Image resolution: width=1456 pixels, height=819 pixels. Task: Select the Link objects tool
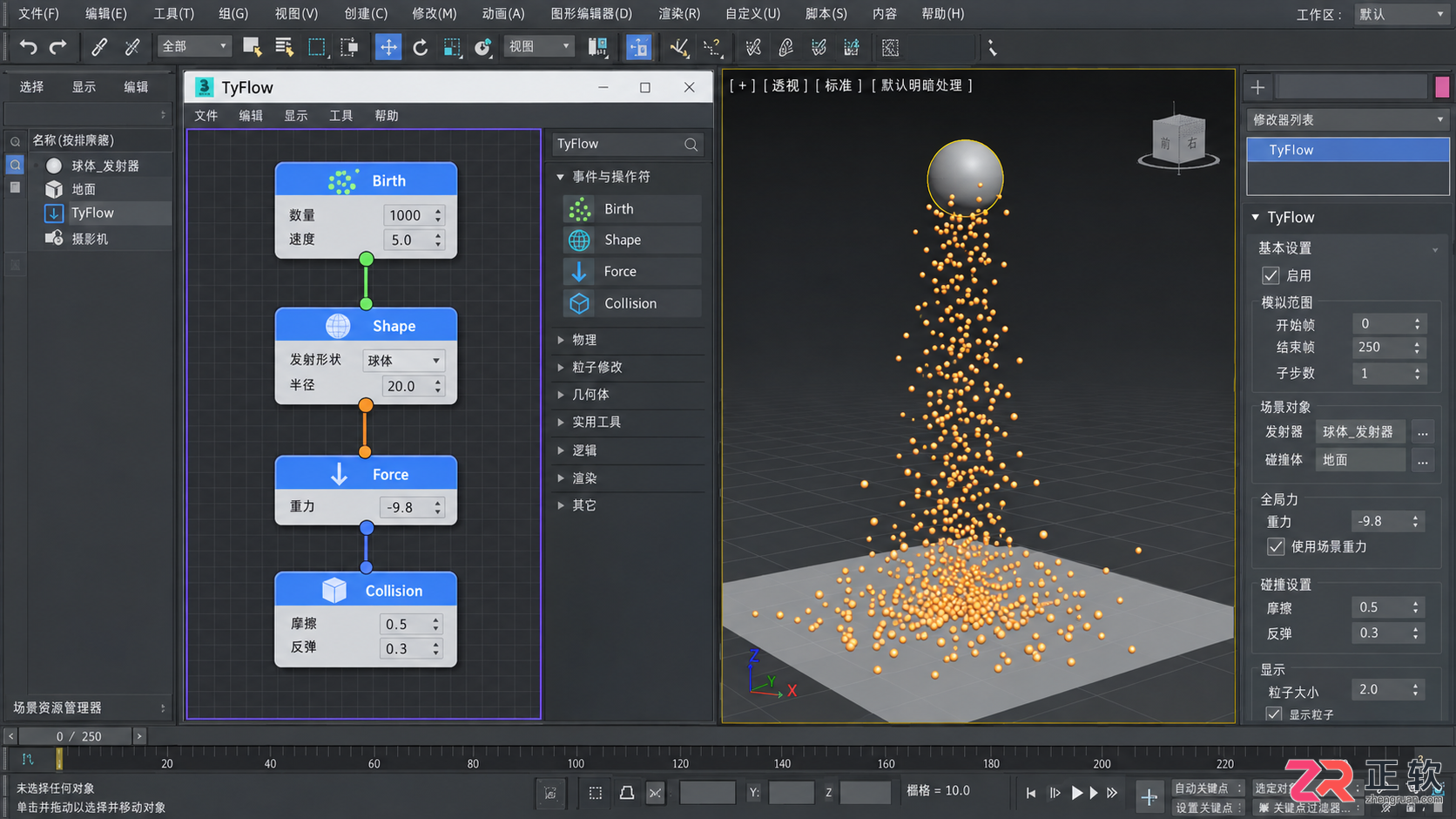99,47
